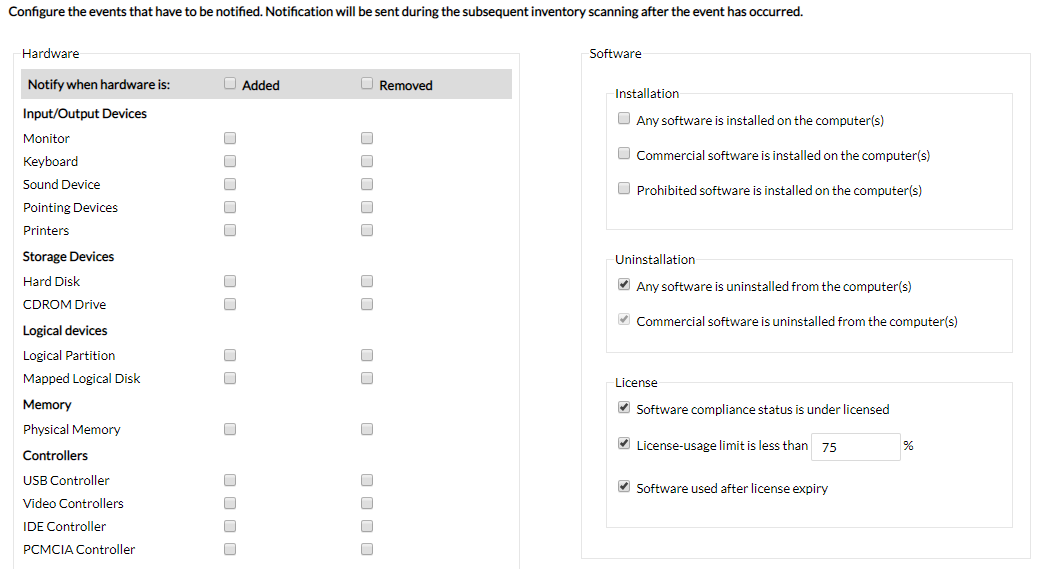1037x569 pixels.
Task: Check Removed box for Hard Disk
Action: coord(367,281)
